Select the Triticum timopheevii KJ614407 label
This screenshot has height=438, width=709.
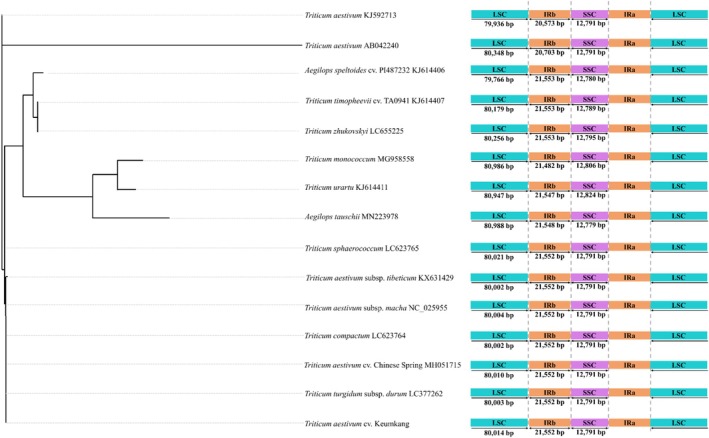[x=375, y=101]
